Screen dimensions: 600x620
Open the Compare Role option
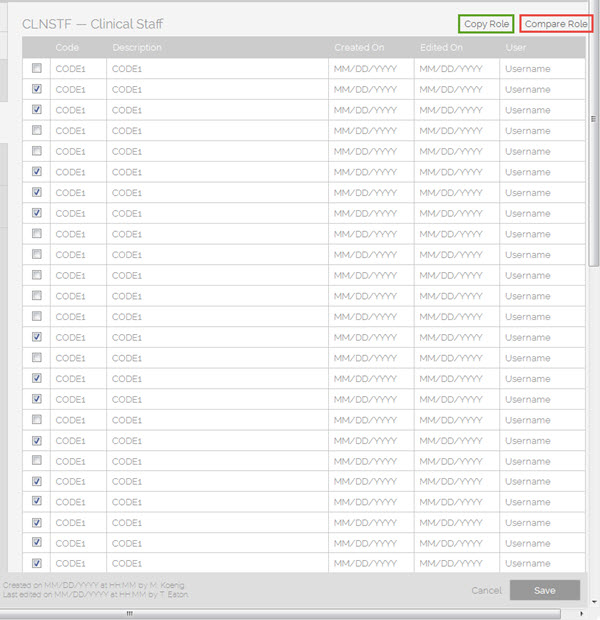coord(556,23)
